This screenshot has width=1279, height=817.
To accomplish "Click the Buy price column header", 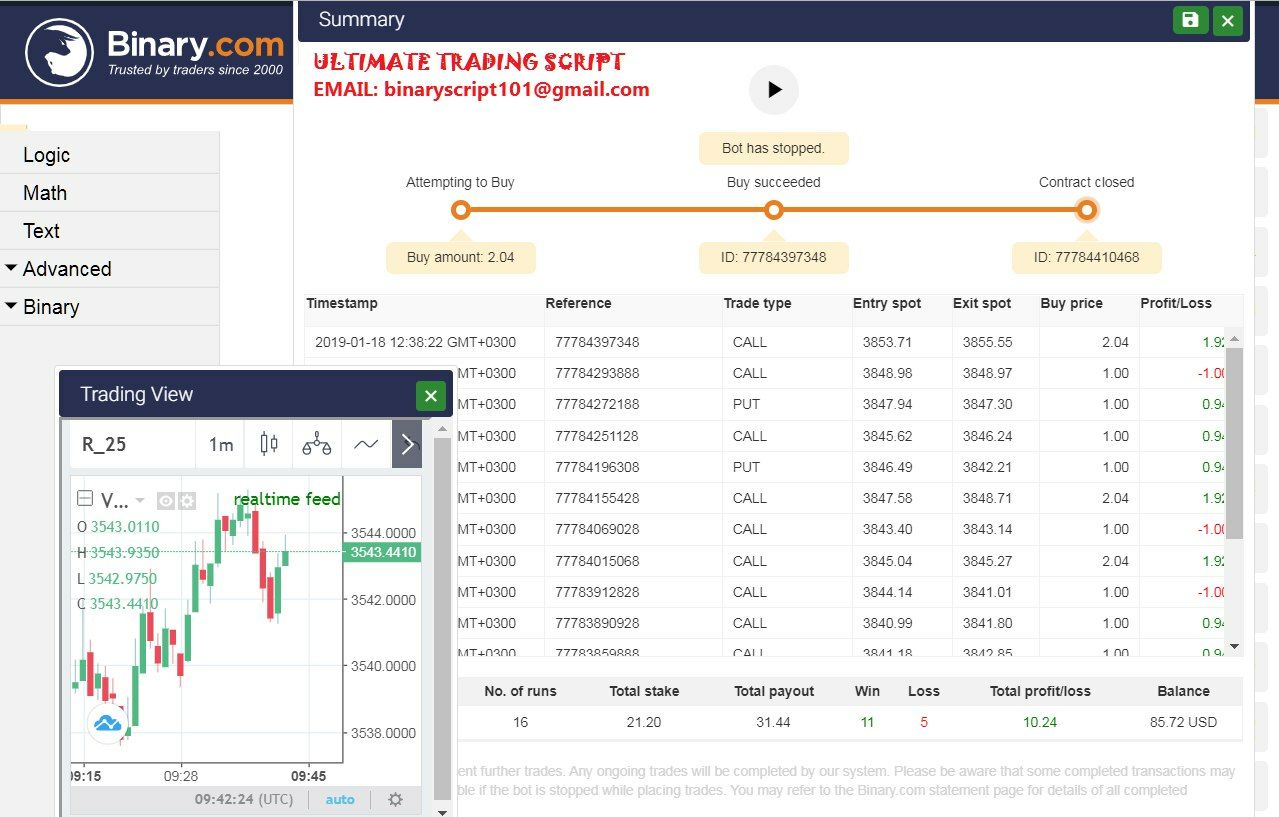I will click(1071, 303).
